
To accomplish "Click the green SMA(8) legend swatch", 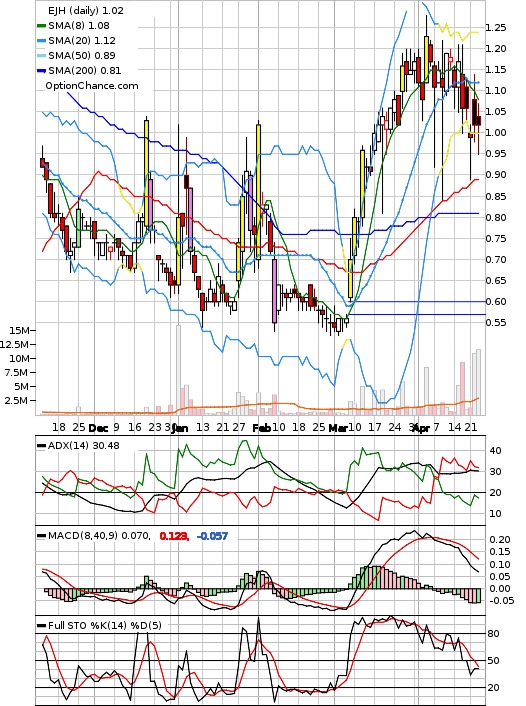I will 41,26.
